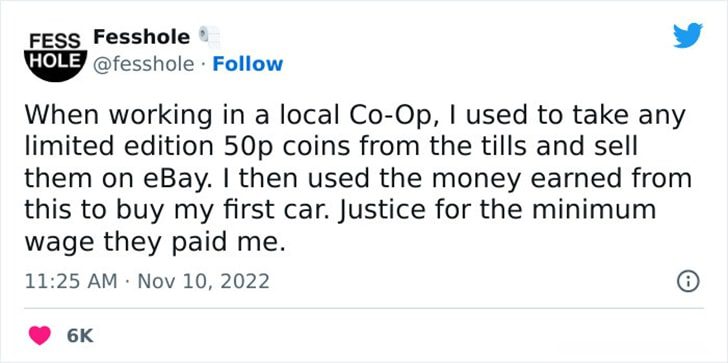Screen dimensions: 728x363
Task: Click the phrase limited edition
Action: tap(118, 147)
